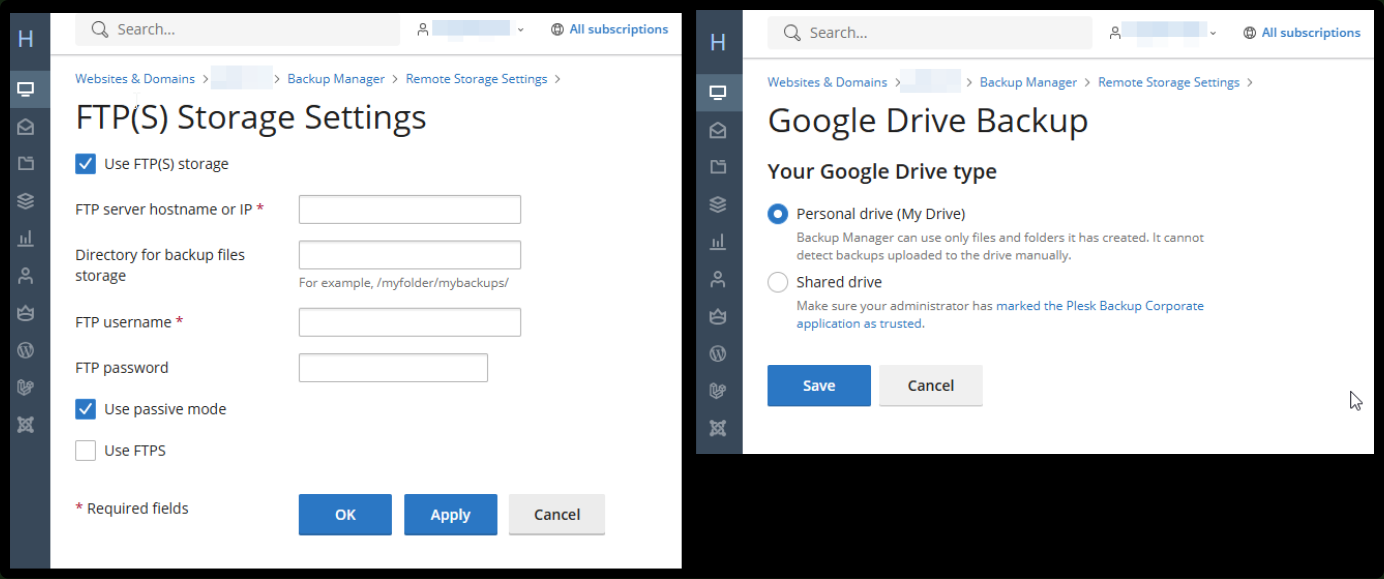Click Files folder icon in right panel sidebar

(x=718, y=167)
